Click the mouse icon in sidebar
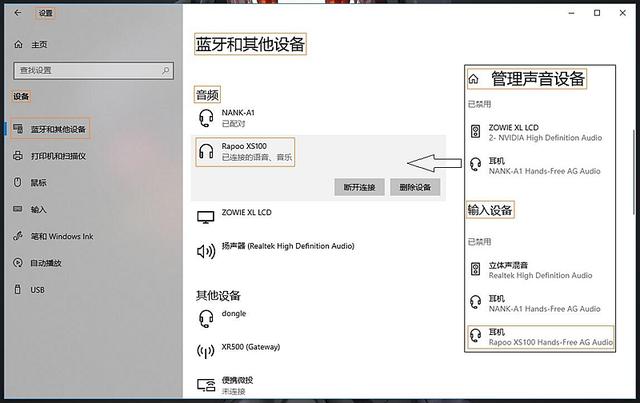 (x=18, y=182)
